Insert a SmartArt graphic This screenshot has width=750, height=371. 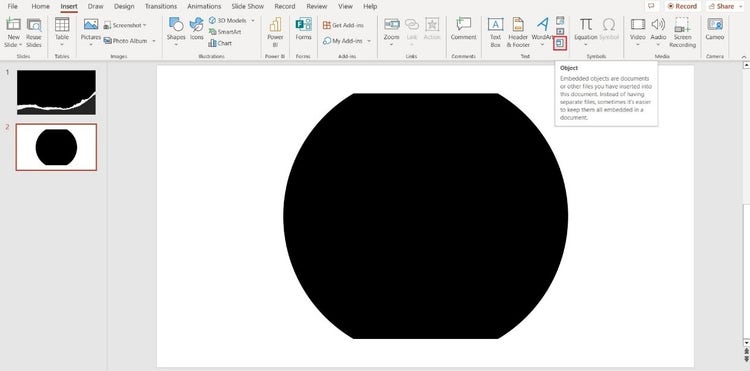coord(224,32)
